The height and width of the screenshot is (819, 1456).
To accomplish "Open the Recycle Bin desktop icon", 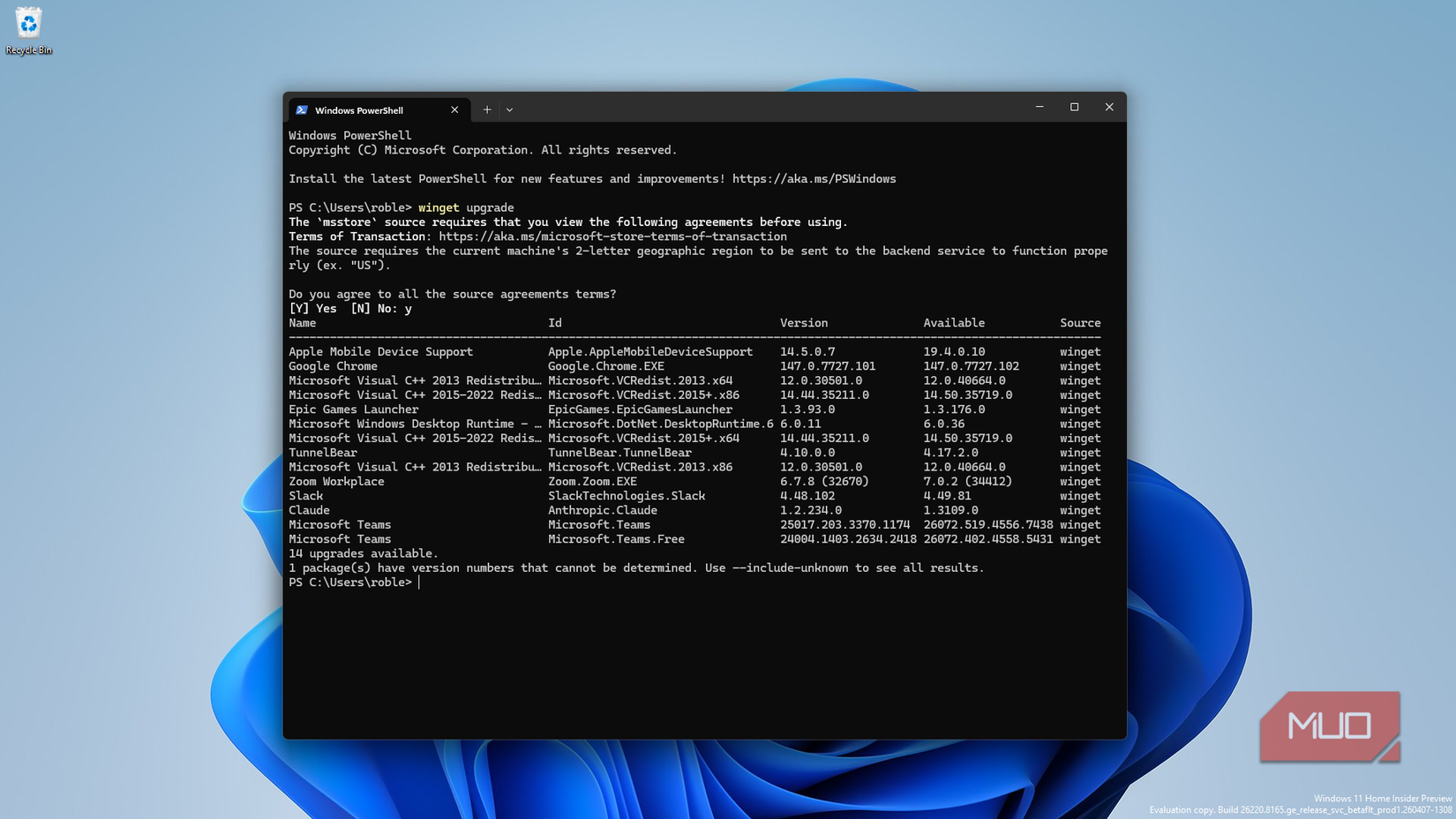I will [x=28, y=31].
